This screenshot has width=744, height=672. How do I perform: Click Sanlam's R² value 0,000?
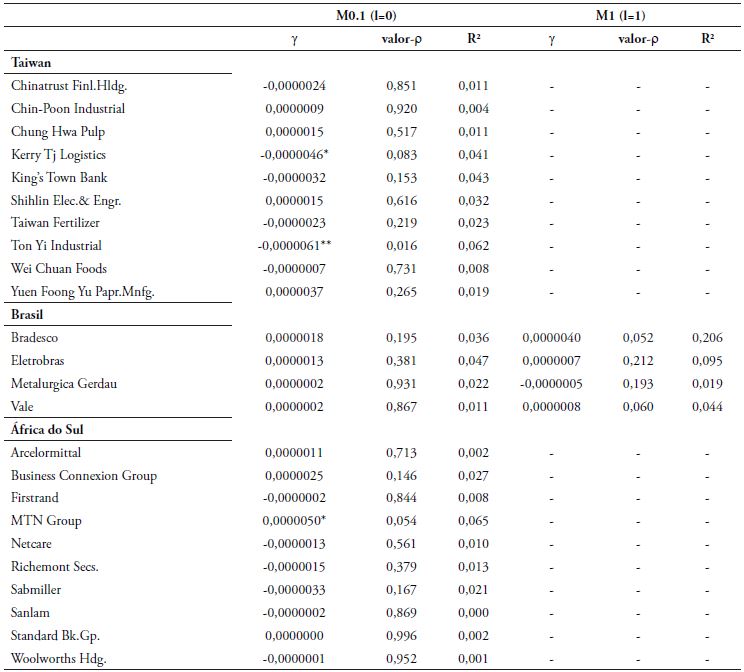pos(474,613)
